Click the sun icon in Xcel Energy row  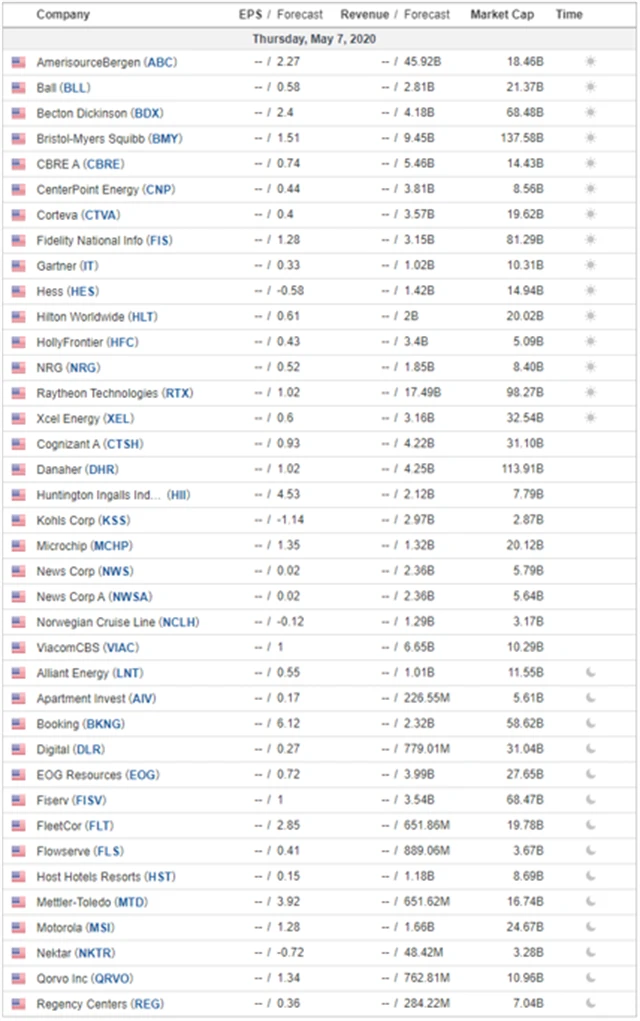(x=590, y=418)
